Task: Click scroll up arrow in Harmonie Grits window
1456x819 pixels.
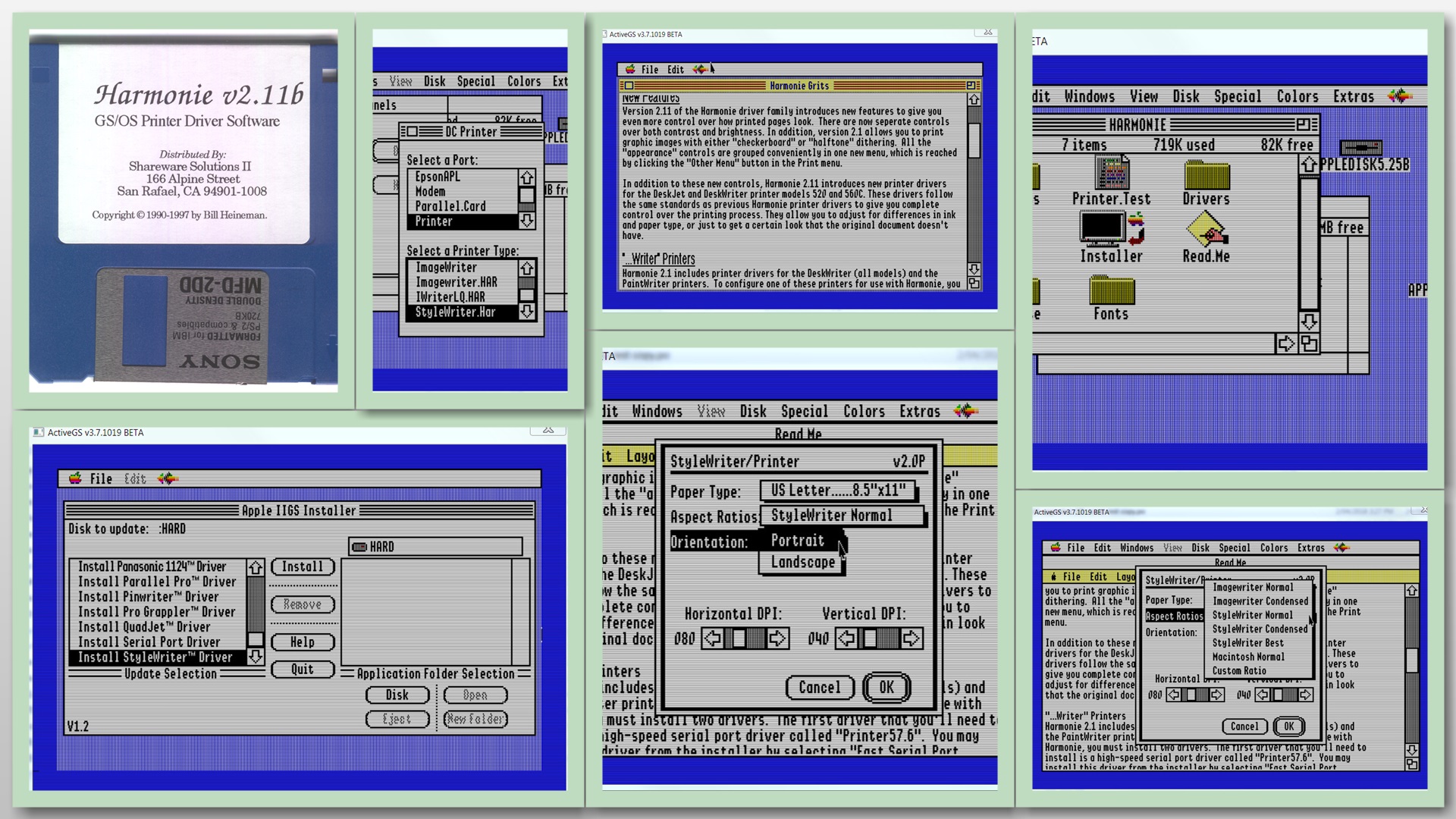Action: click(x=974, y=100)
